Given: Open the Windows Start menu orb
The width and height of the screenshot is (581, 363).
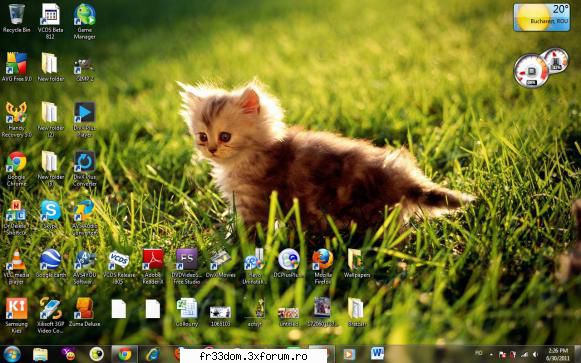Looking at the screenshot, I should (x=12, y=354).
